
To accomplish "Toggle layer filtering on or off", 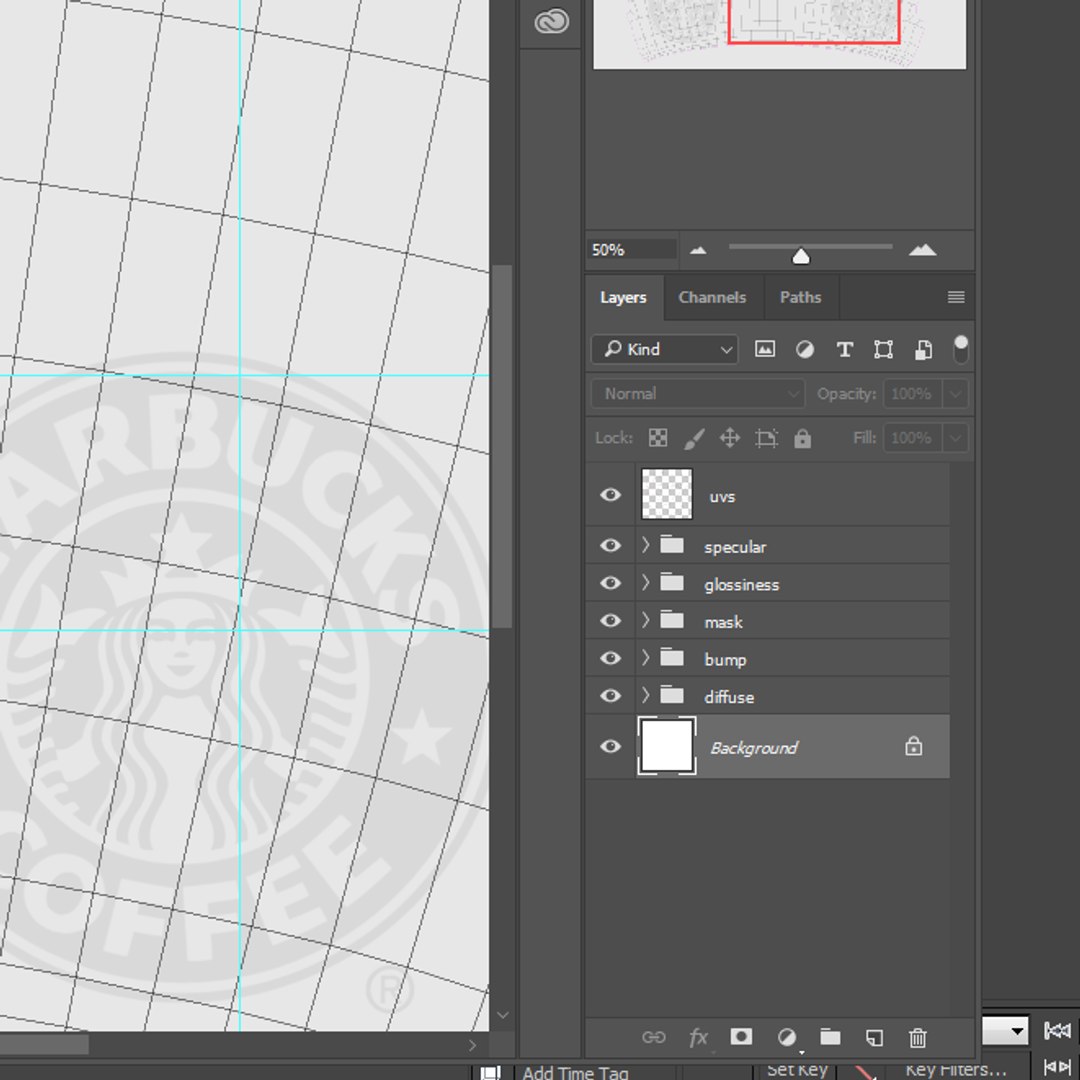I will (x=961, y=349).
